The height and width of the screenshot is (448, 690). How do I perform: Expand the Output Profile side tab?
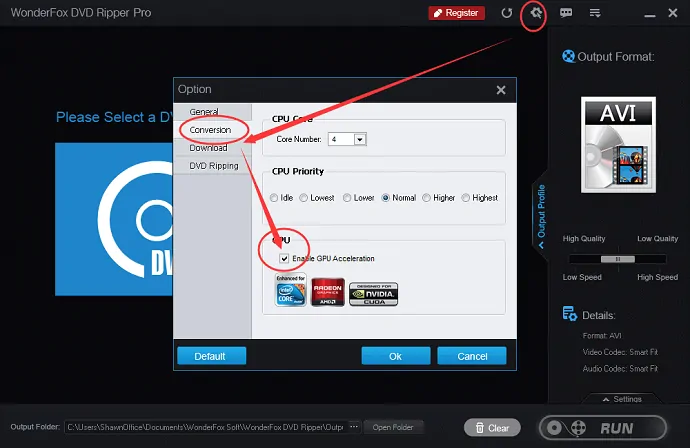(x=541, y=216)
